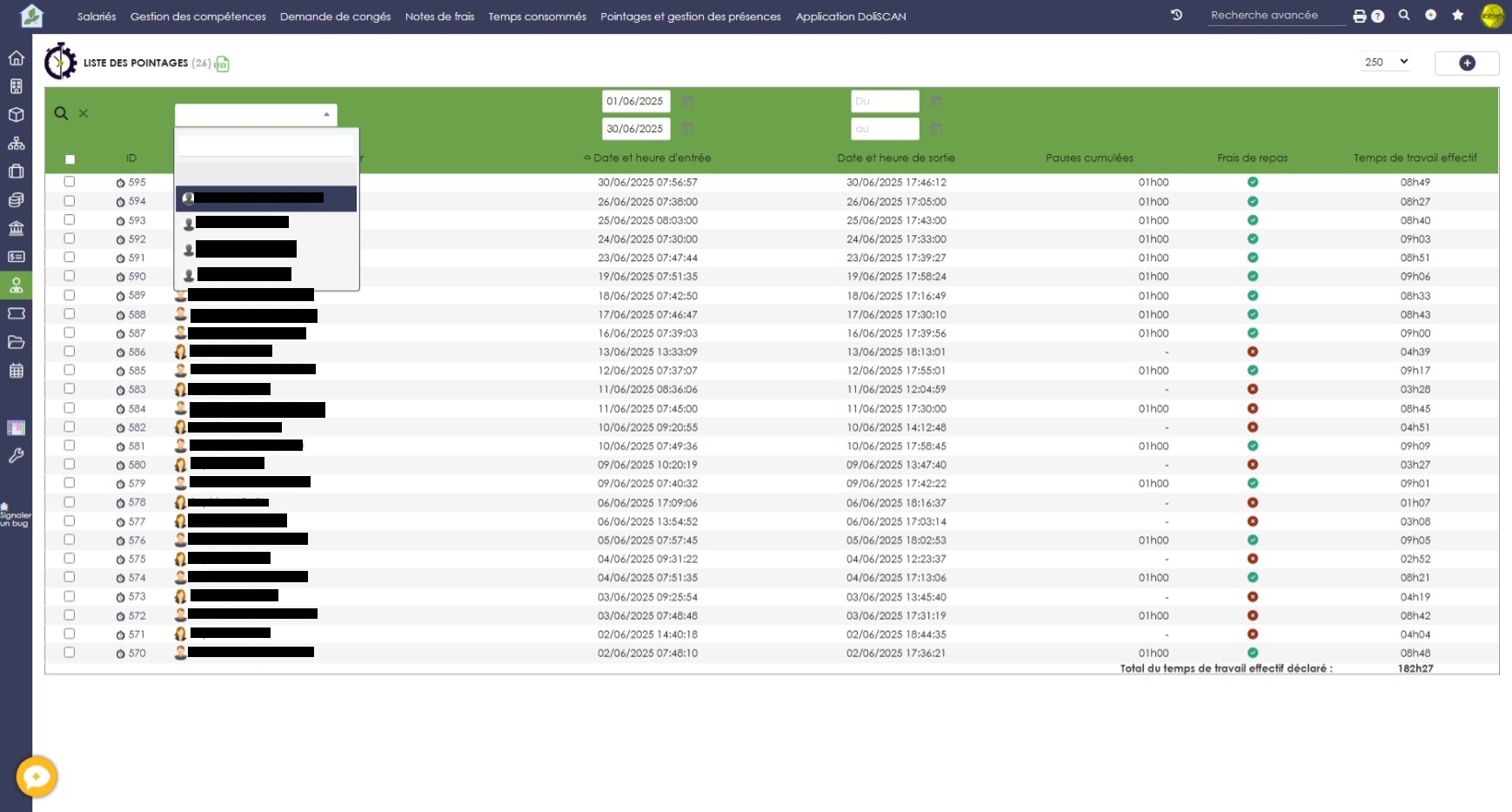Click the home icon in the left sidebar

pos(16,58)
